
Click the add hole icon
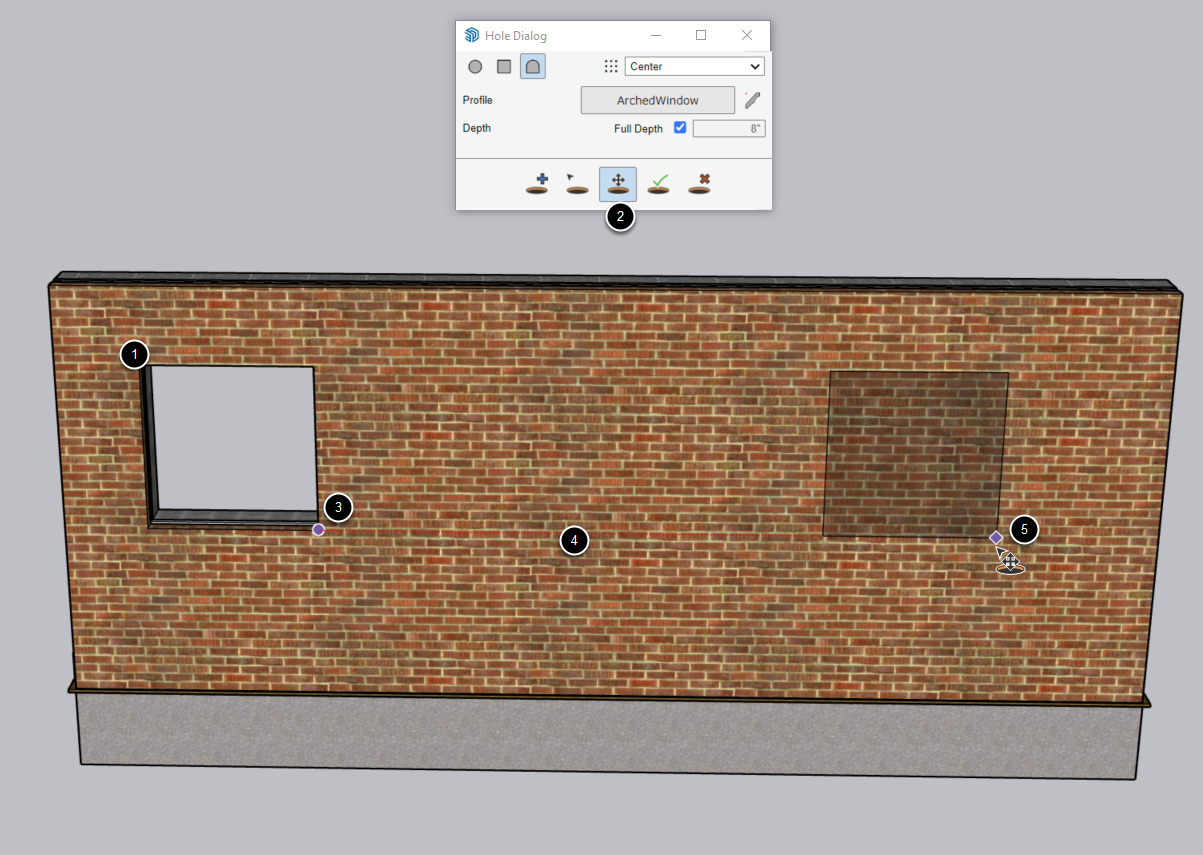pyautogui.click(x=537, y=184)
